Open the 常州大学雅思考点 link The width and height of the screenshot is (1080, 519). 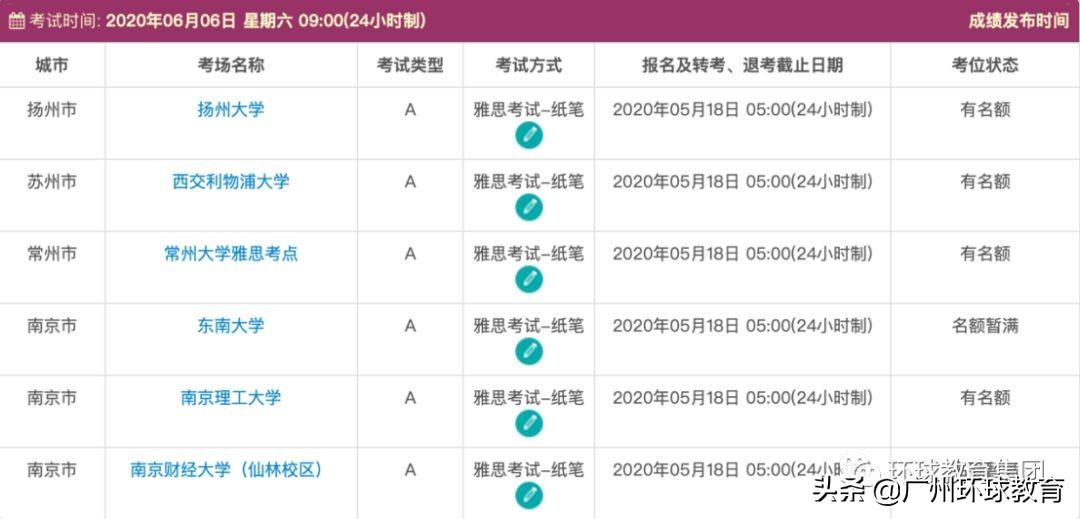click(231, 254)
